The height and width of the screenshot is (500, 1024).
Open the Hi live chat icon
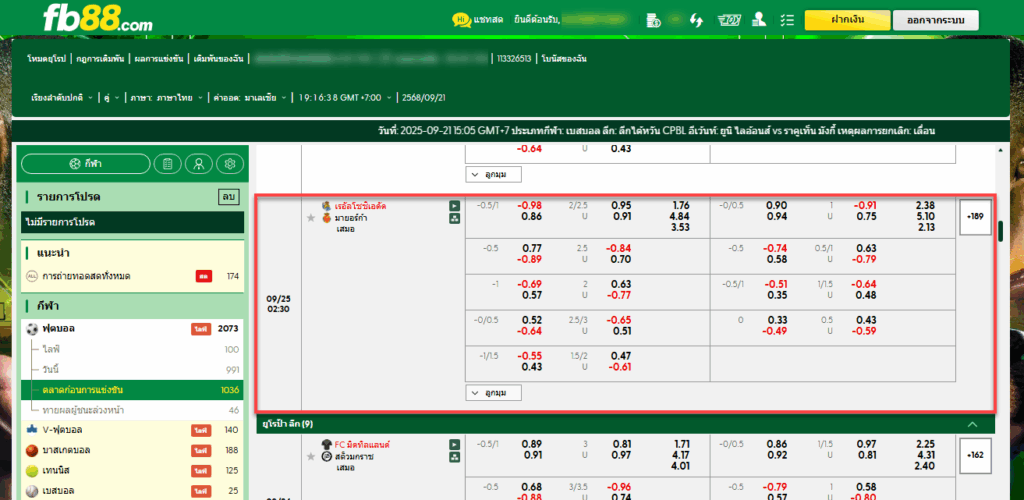pyautogui.click(x=461, y=20)
